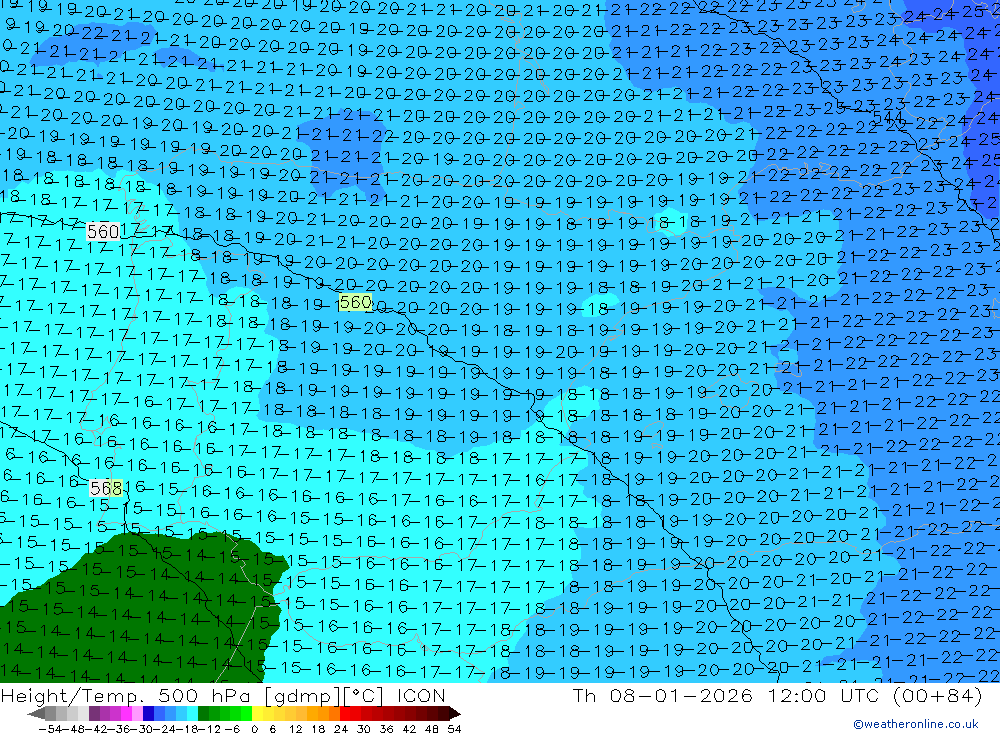Screen dimensions: 1000x733
Task: Click the '0' legend scale value
Action: click(254, 729)
